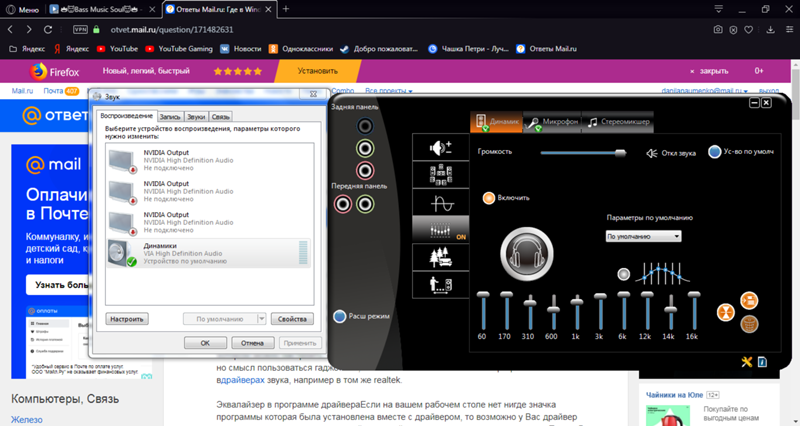Click OK in the Sound dialog
This screenshot has width=800, height=426.
coord(205,343)
